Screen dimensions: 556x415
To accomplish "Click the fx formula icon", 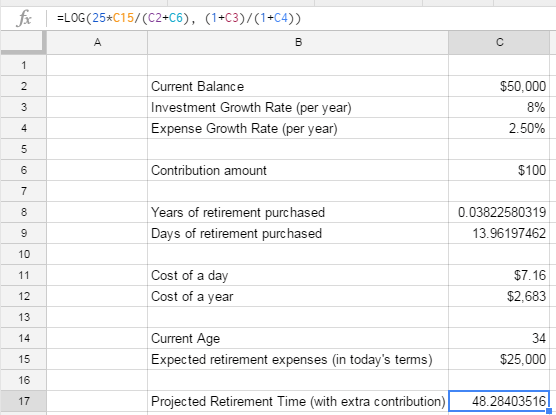I will 23,18.
